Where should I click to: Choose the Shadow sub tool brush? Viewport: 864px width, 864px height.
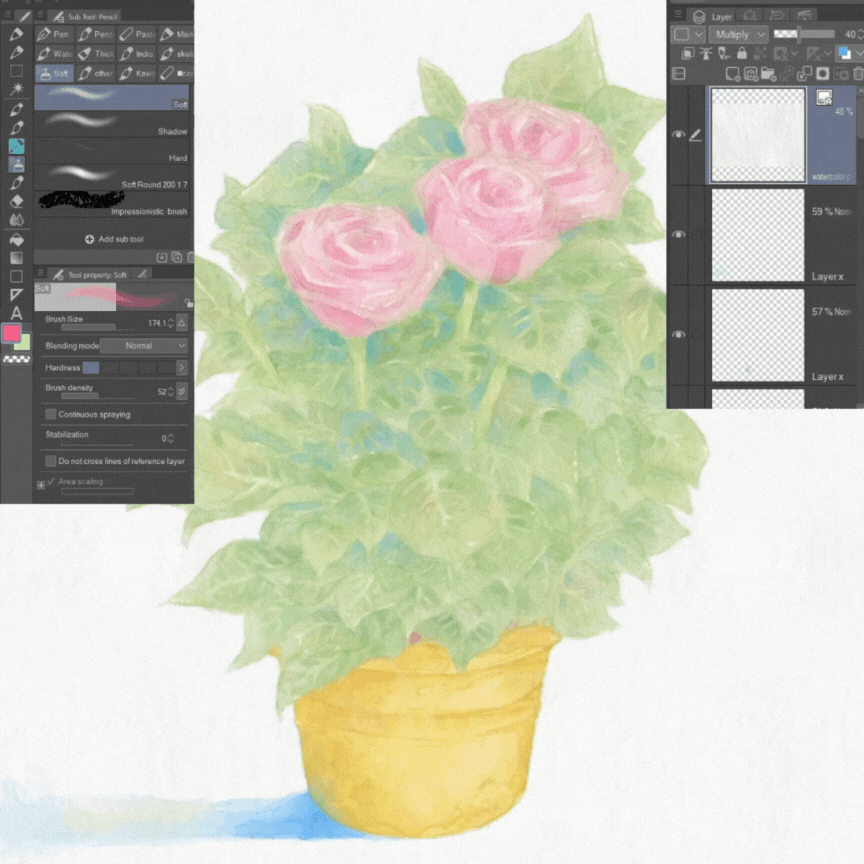(x=112, y=124)
